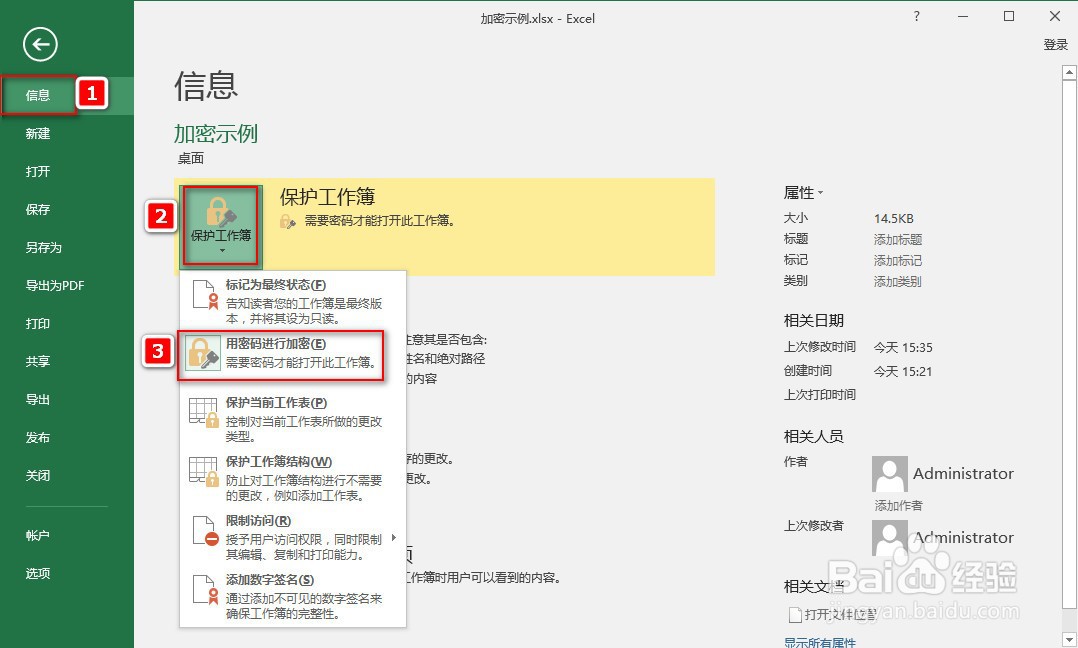The height and width of the screenshot is (648, 1078).
Task: Open 选项 in the sidebar
Action: 38,573
